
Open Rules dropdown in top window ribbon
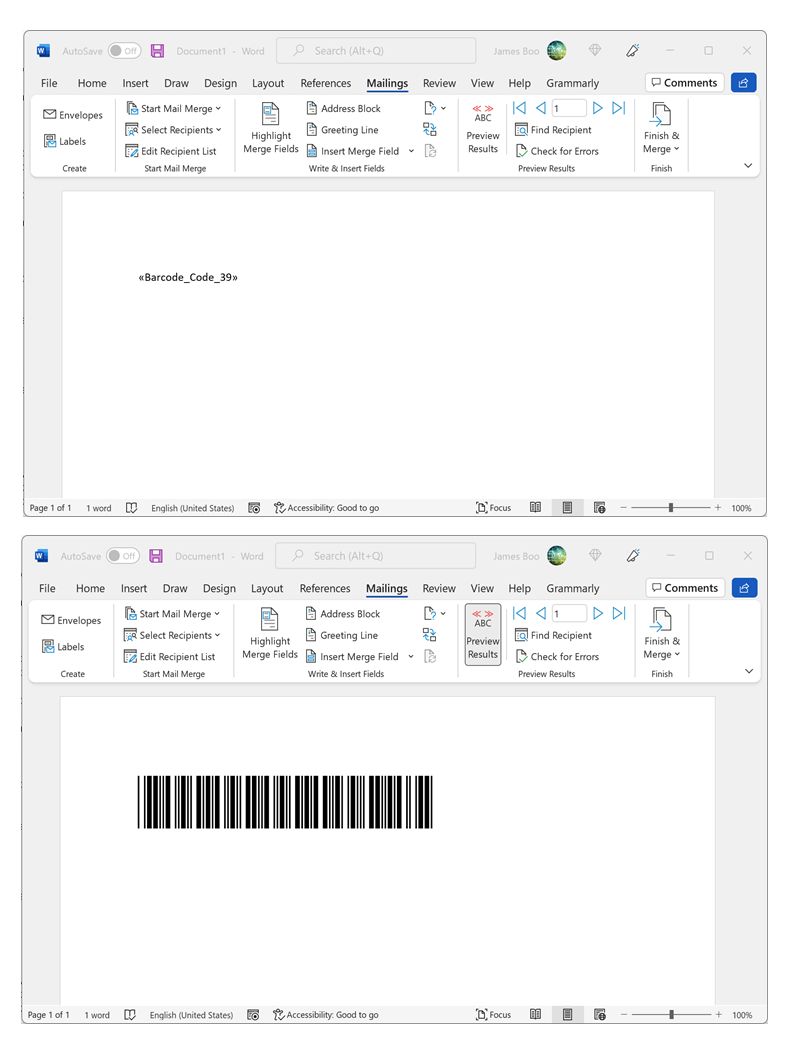(435, 108)
